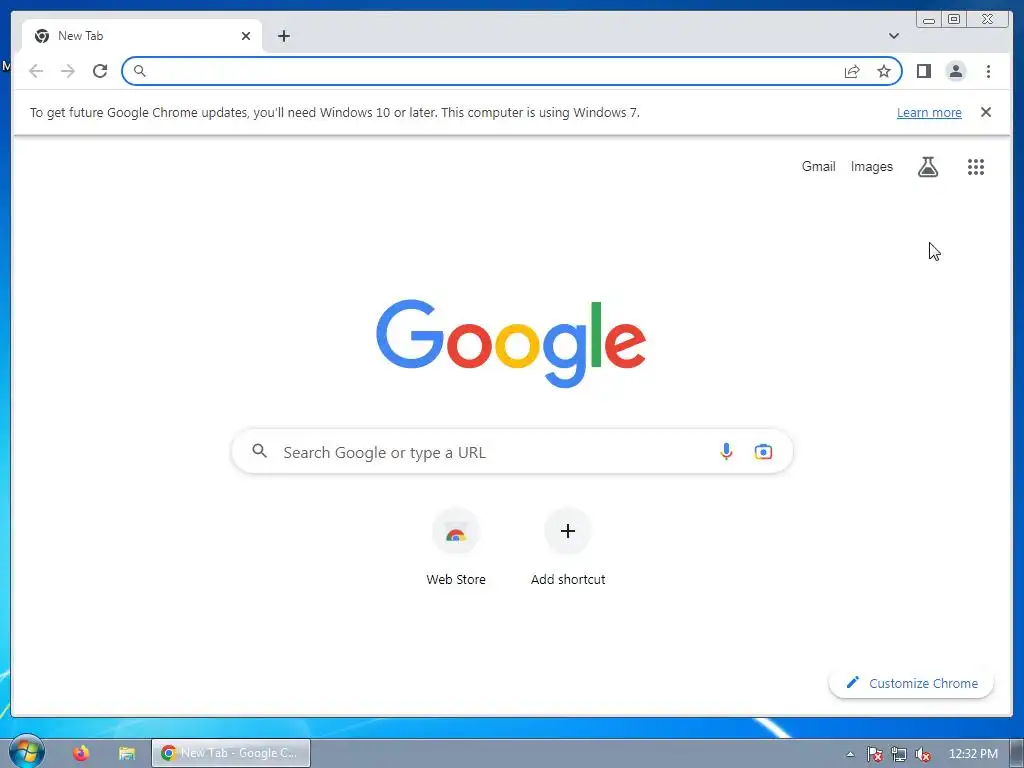Viewport: 1024px width, 768px height.
Task: Open the side panel icon
Action: coord(923,71)
